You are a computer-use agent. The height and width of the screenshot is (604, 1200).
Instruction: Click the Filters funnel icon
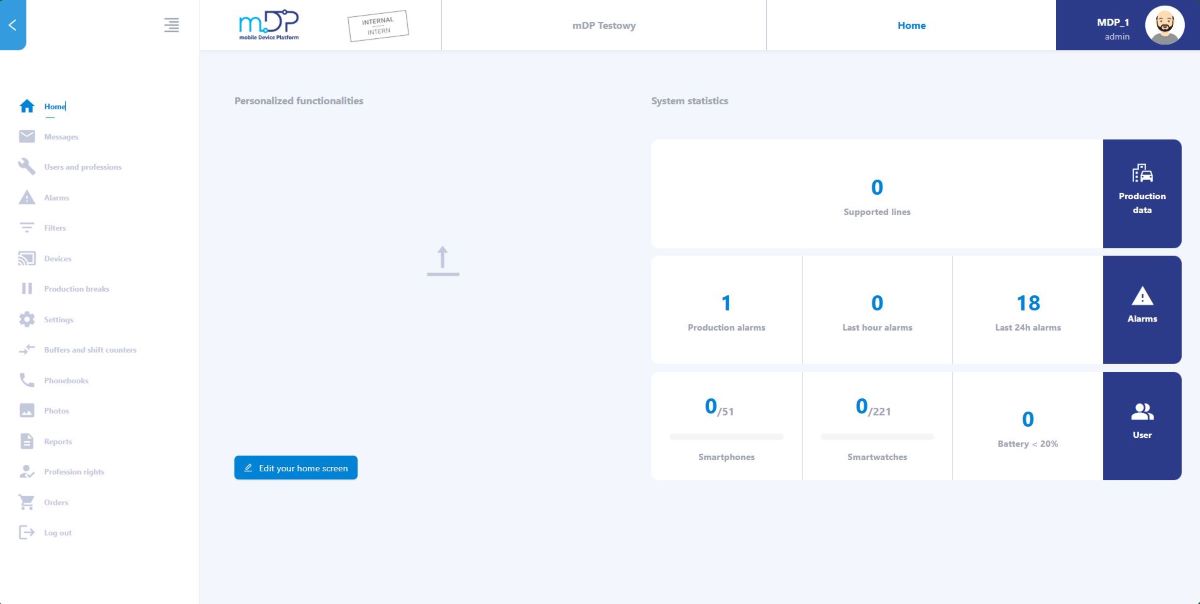pyautogui.click(x=27, y=228)
